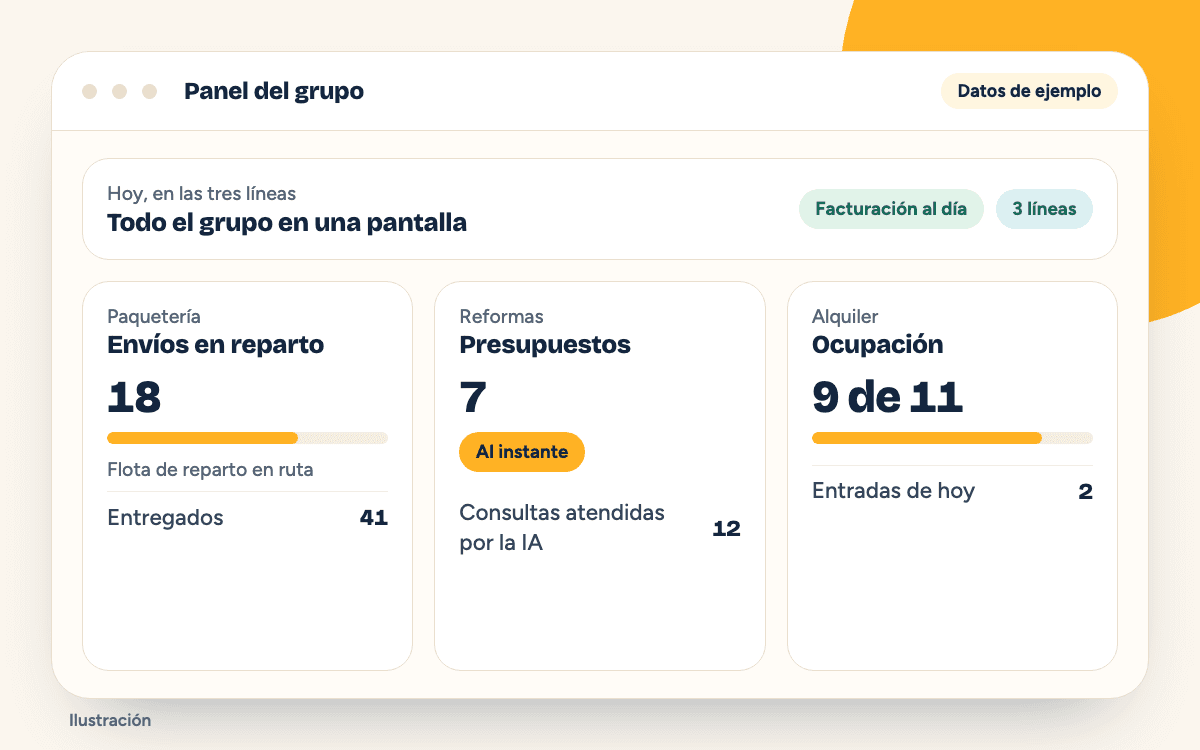
Task: Click the Entregados value 41
Action: click(x=374, y=518)
